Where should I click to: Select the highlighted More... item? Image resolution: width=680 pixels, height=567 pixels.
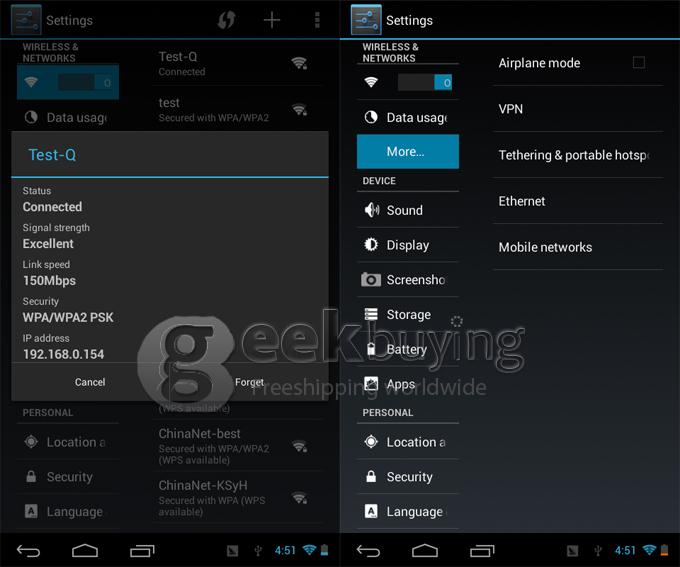coord(407,152)
